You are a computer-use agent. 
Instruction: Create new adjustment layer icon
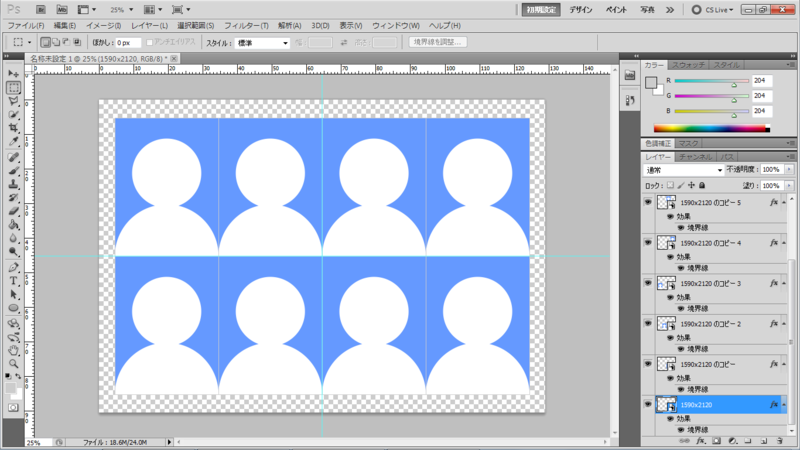[732, 441]
